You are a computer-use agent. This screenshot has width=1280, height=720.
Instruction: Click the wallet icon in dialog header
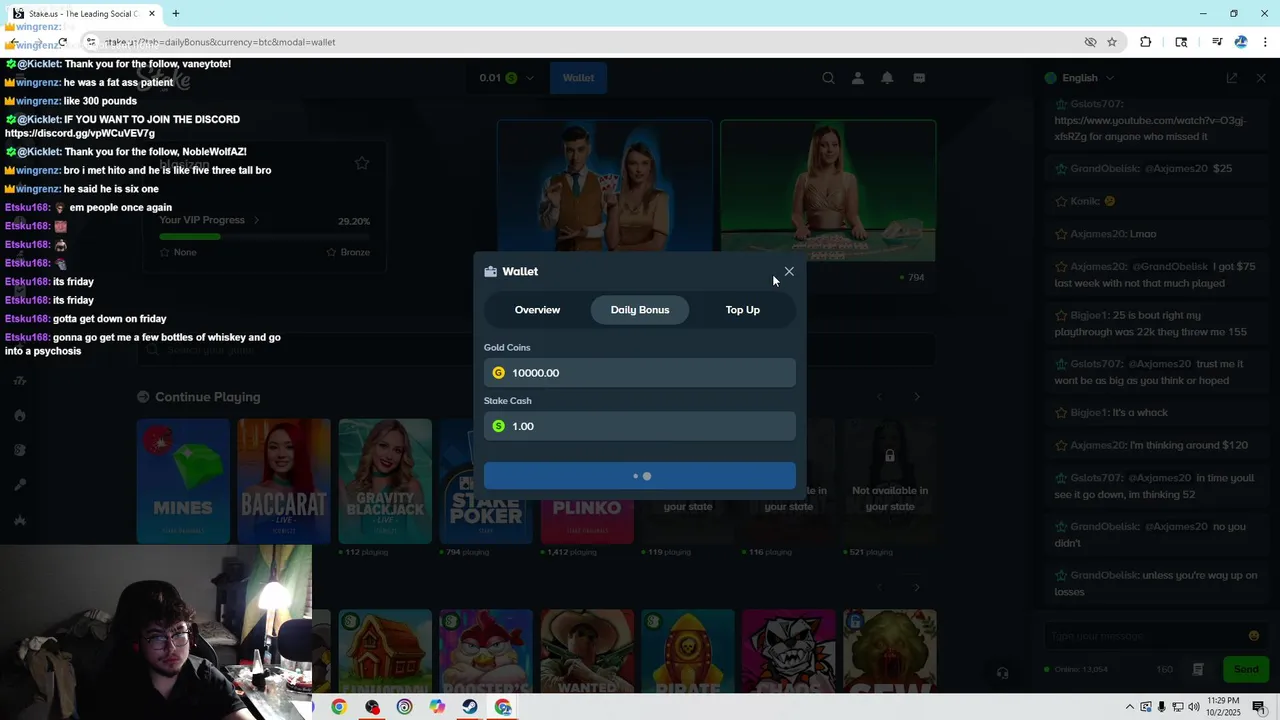(490, 271)
